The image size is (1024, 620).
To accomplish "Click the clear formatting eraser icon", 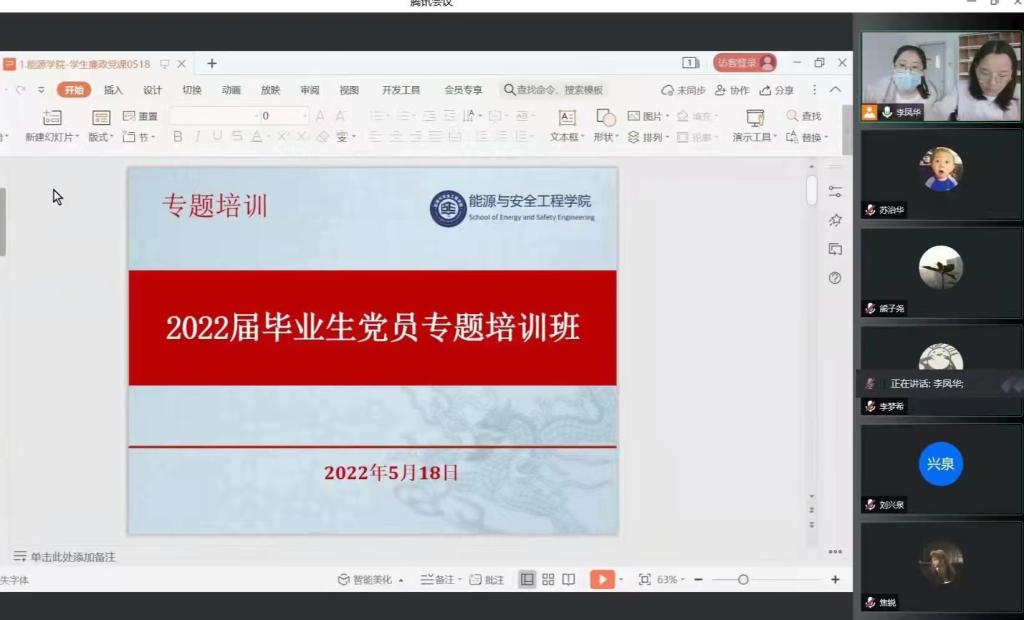I will [323, 137].
